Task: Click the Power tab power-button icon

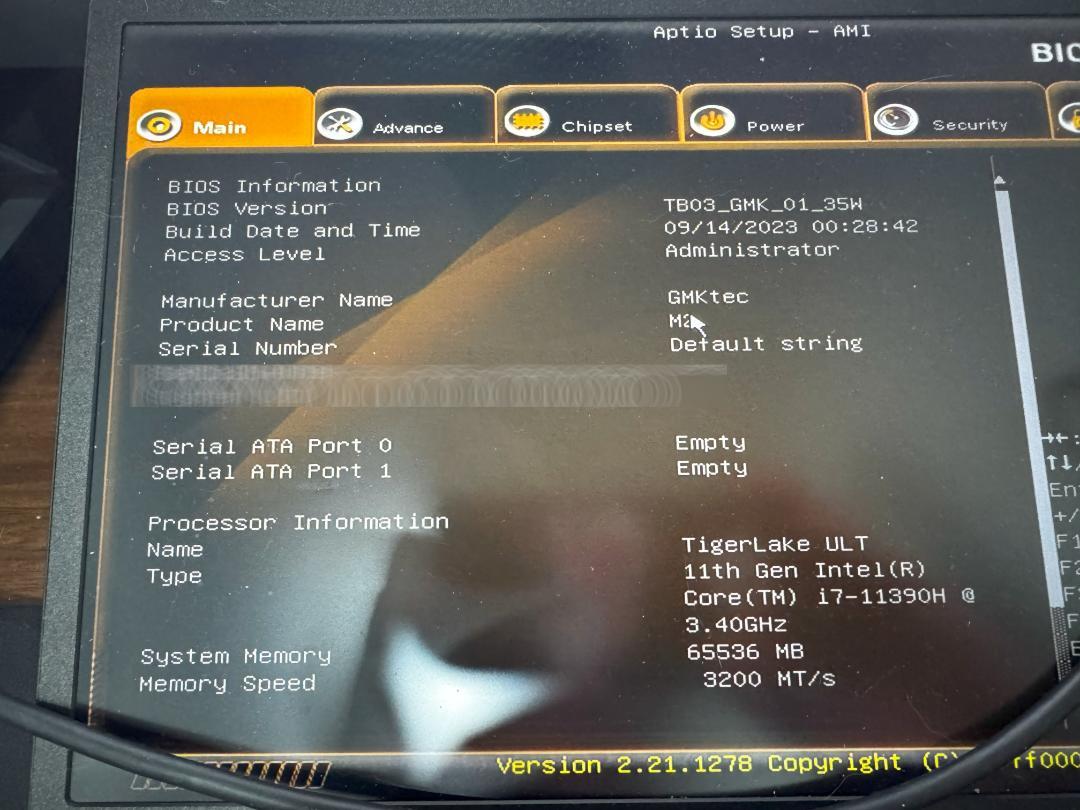Action: click(712, 121)
